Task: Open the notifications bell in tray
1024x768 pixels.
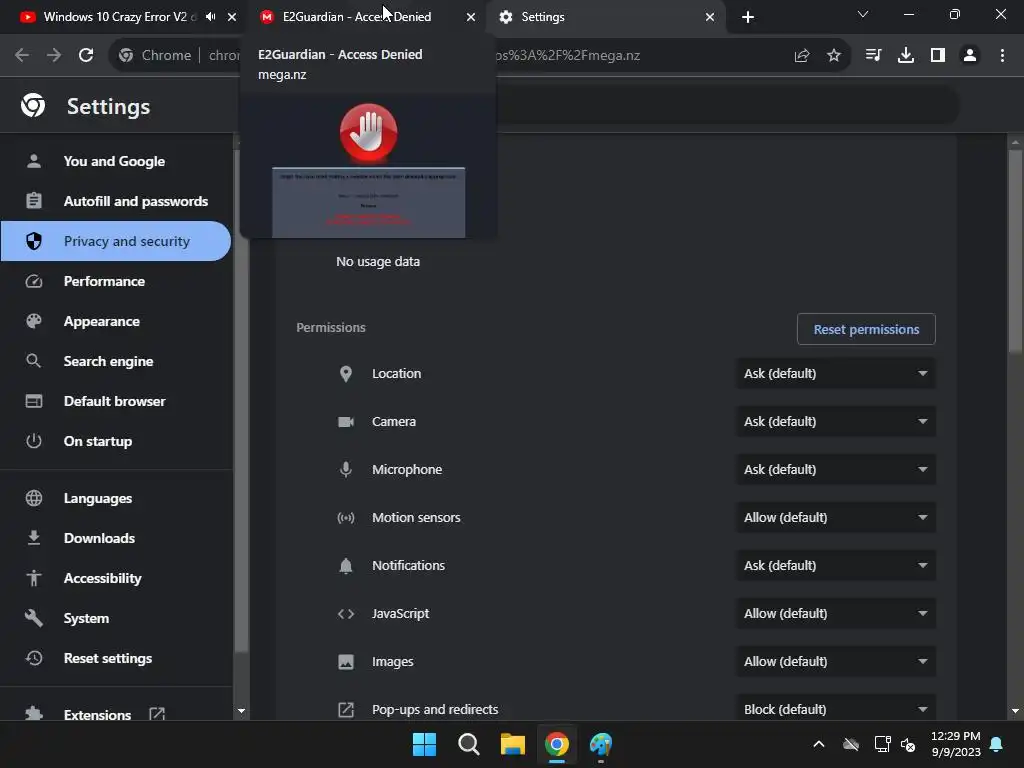Action: pyautogui.click(x=997, y=744)
